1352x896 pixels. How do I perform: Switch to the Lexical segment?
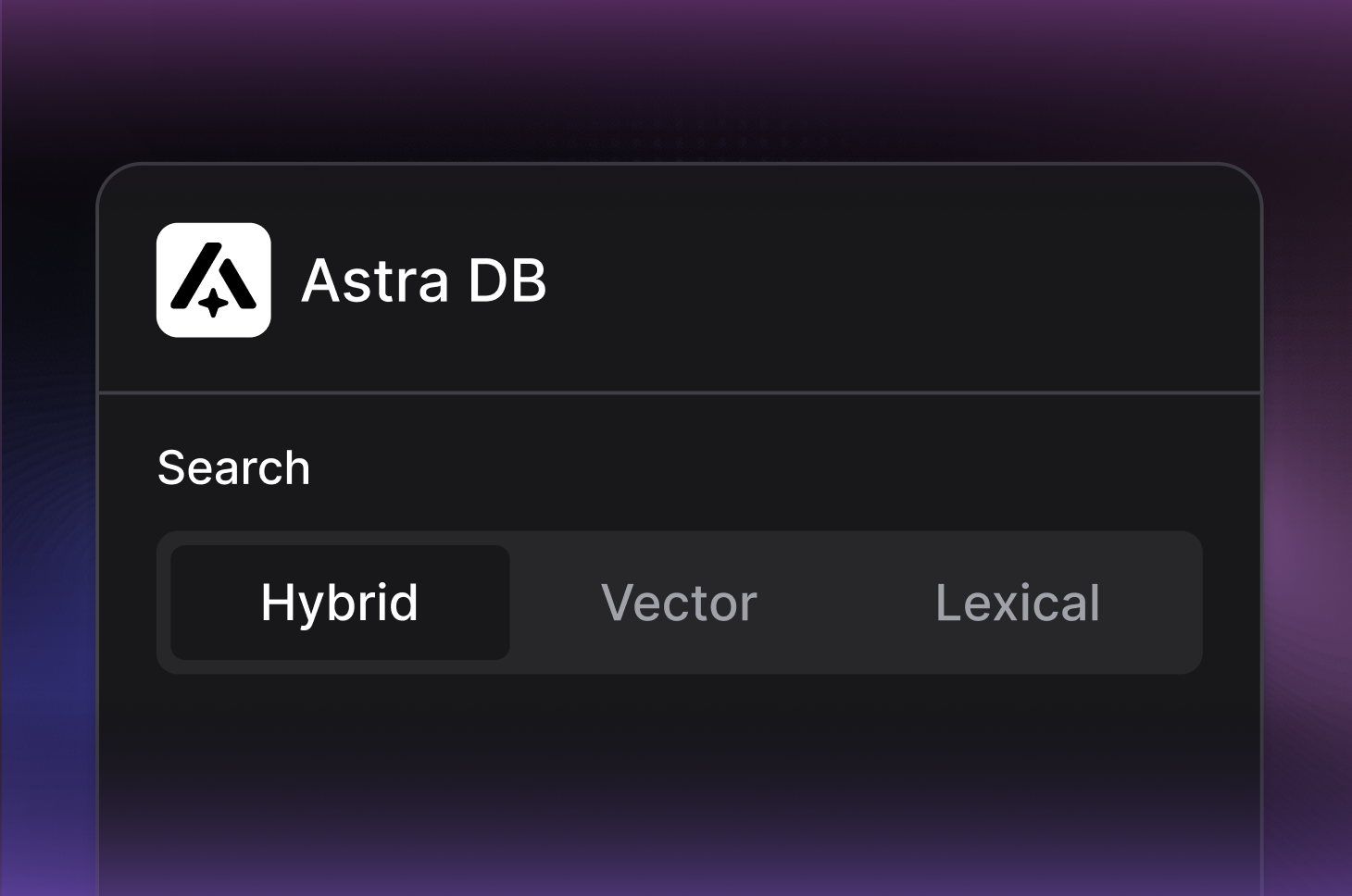point(1017,602)
